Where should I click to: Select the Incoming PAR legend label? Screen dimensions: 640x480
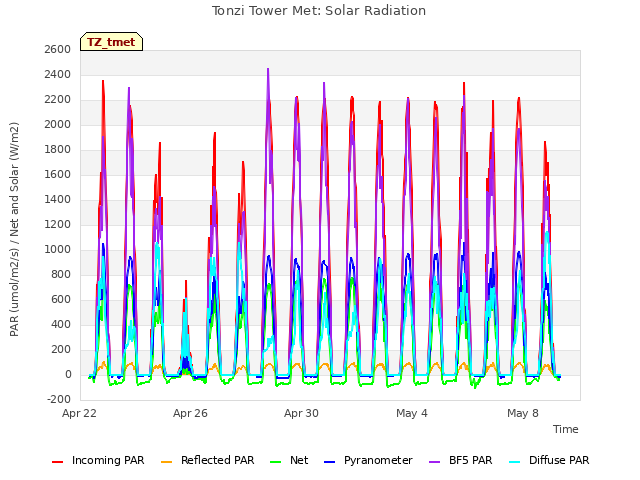(108, 460)
